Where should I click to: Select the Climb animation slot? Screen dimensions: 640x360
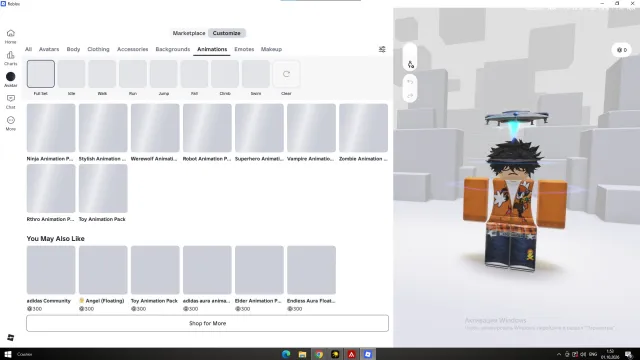tap(225, 74)
